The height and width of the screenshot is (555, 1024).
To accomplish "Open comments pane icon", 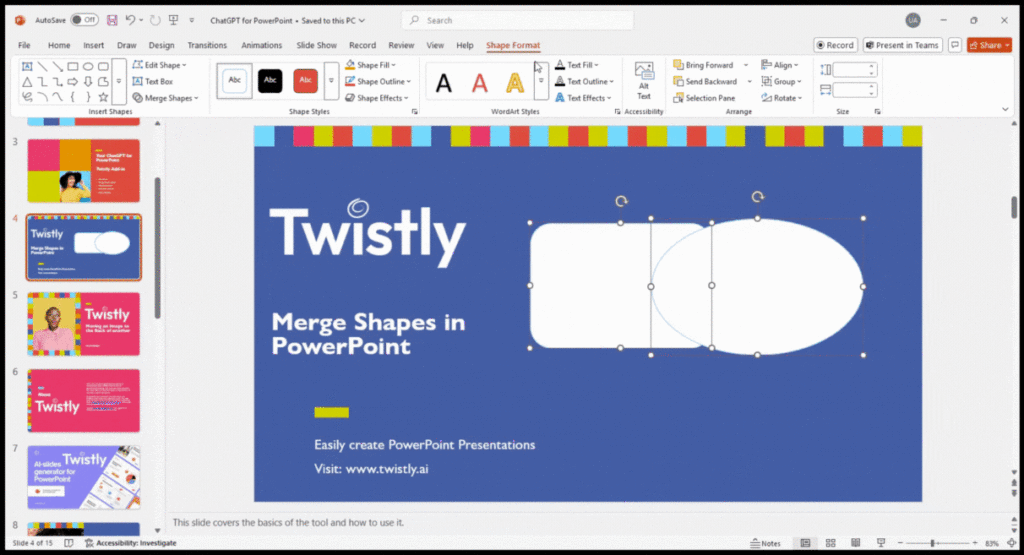I will (x=955, y=45).
